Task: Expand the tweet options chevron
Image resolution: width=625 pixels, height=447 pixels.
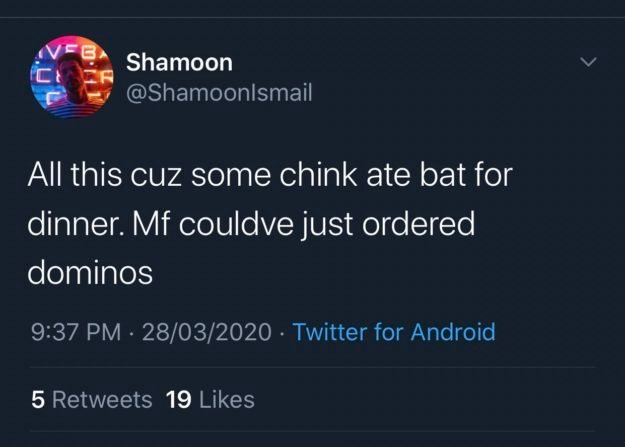Action: point(589,63)
